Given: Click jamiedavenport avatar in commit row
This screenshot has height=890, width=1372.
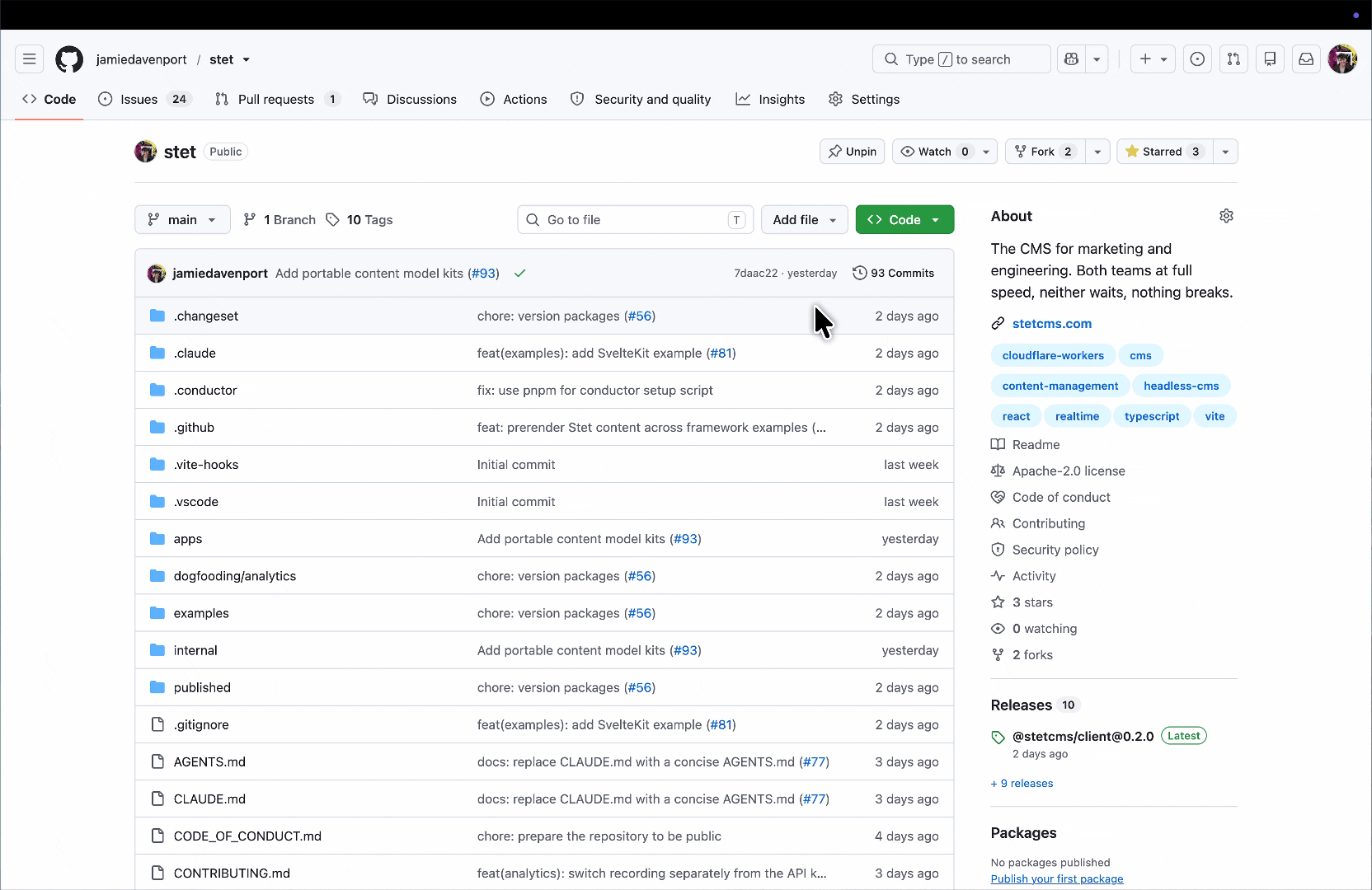Looking at the screenshot, I should tap(157, 274).
